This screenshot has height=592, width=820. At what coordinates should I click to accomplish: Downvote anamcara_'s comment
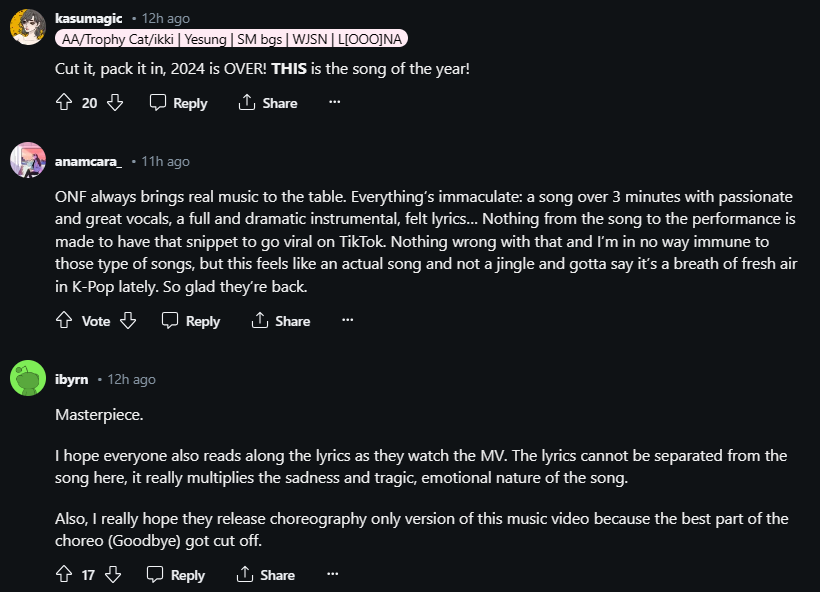127,321
